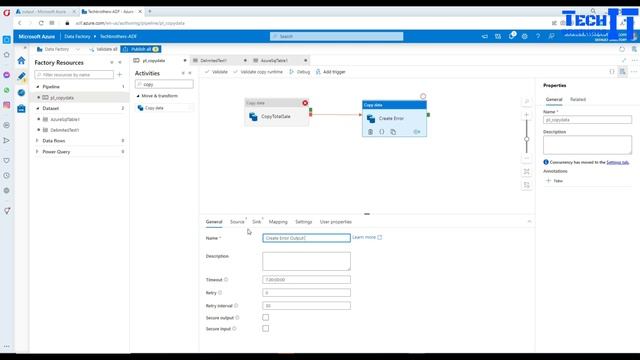This screenshot has height=360, width=640.
Task: Collapse Move & transform activity group
Action: (138, 96)
